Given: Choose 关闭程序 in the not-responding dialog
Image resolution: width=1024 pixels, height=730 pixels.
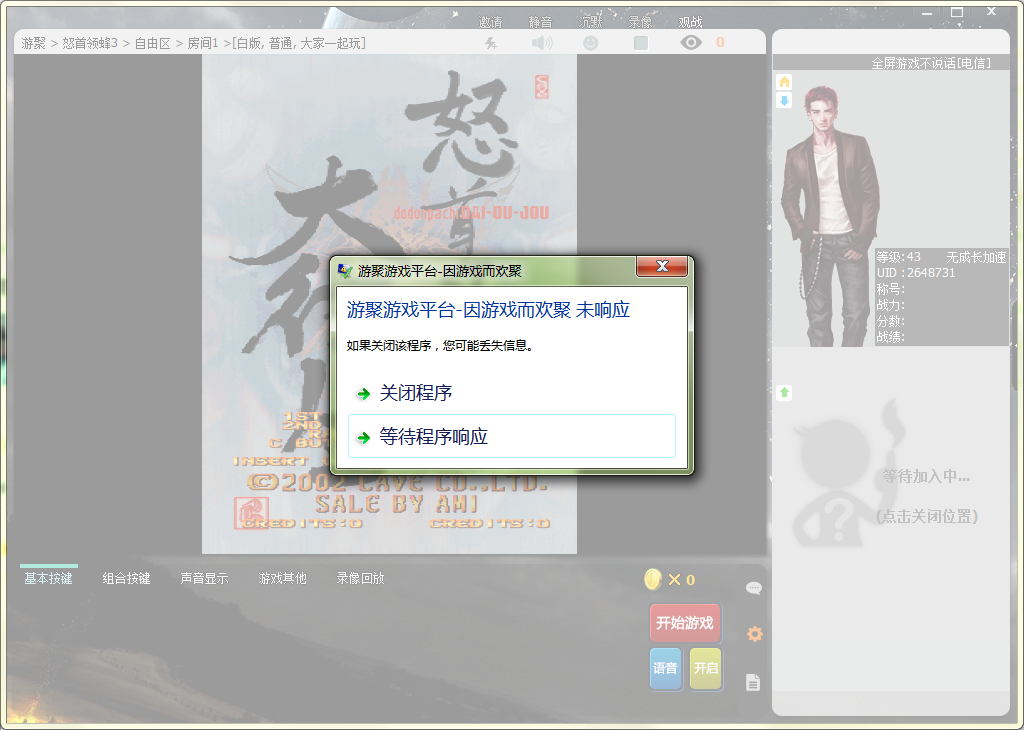Looking at the screenshot, I should coord(512,392).
